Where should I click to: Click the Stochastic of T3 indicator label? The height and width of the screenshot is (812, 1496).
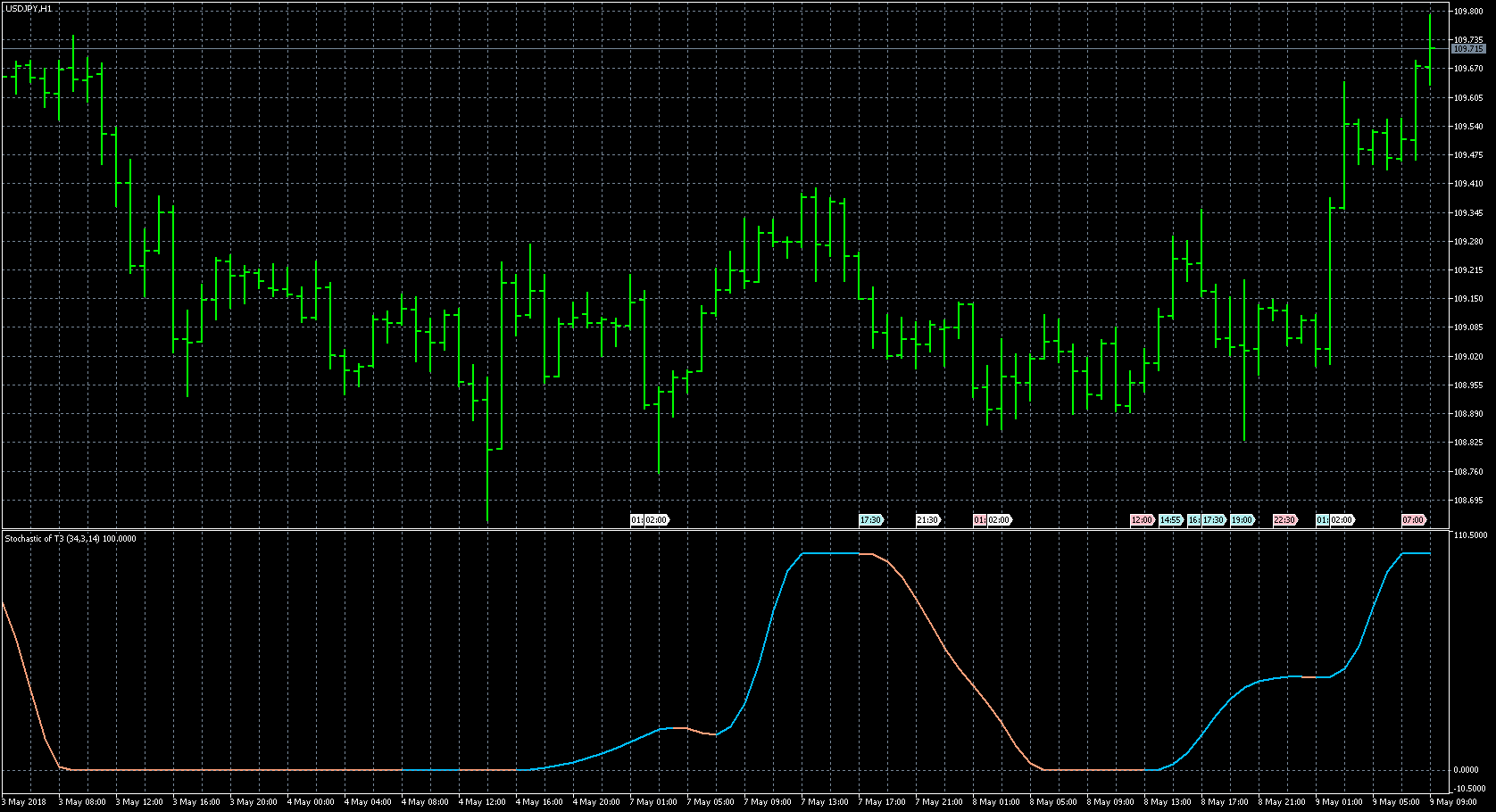(71, 539)
